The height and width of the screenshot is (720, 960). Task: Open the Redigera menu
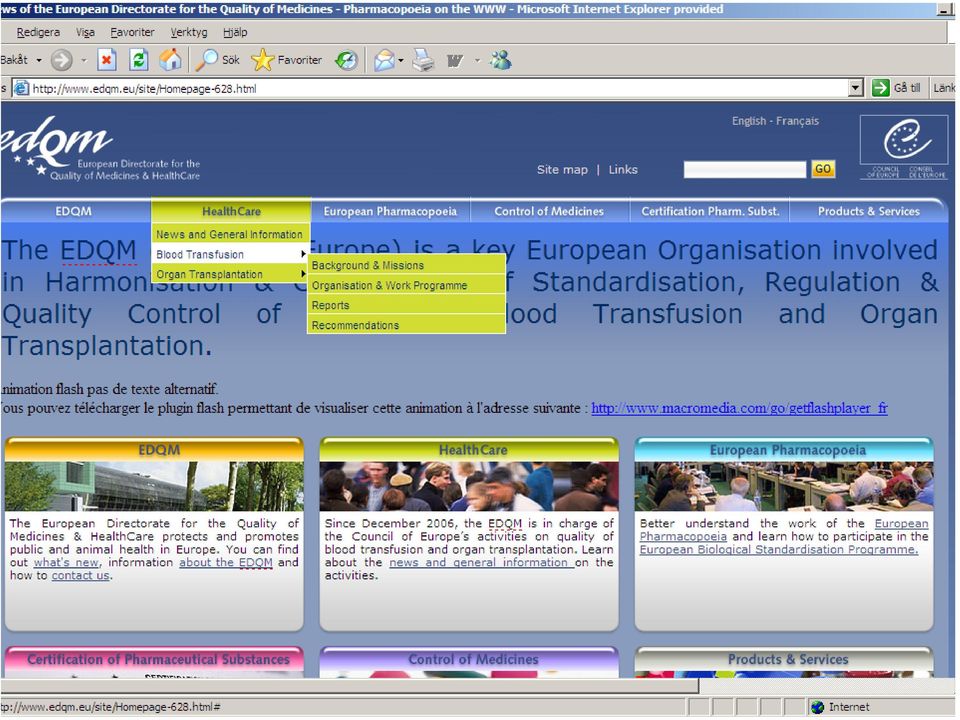(x=38, y=32)
